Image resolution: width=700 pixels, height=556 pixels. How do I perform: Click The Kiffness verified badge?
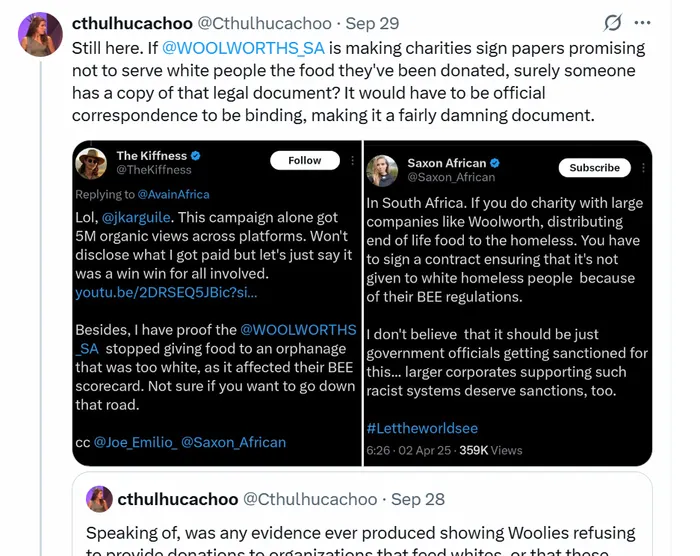click(x=196, y=156)
